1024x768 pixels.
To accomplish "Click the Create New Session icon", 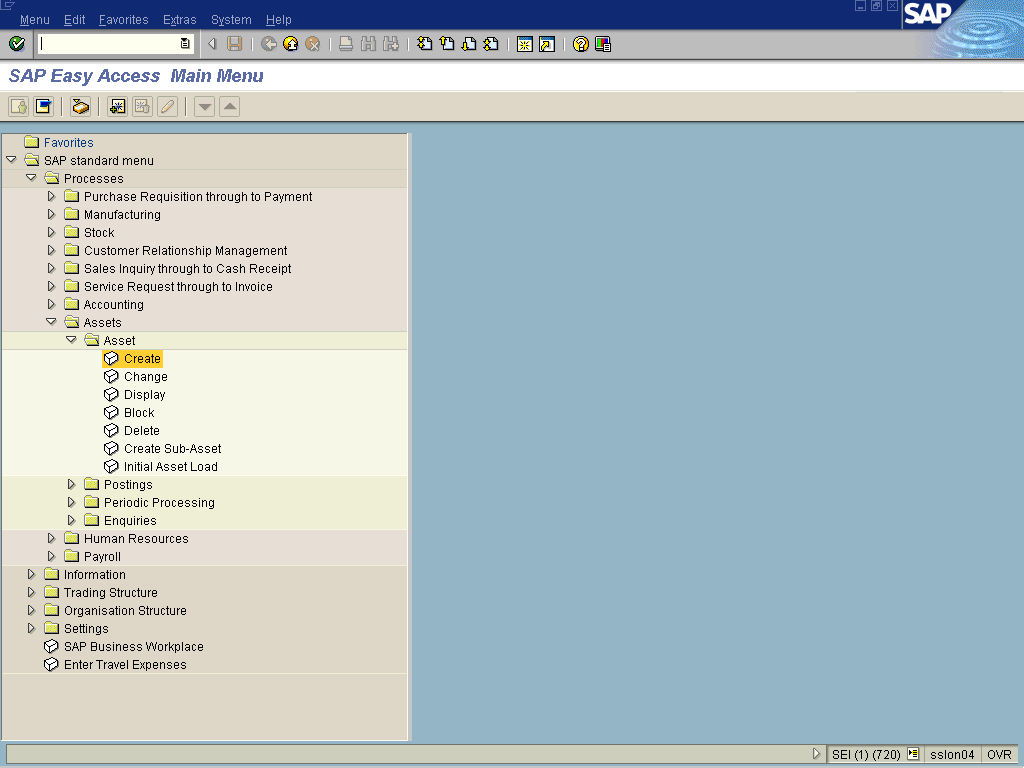I will [x=524, y=44].
